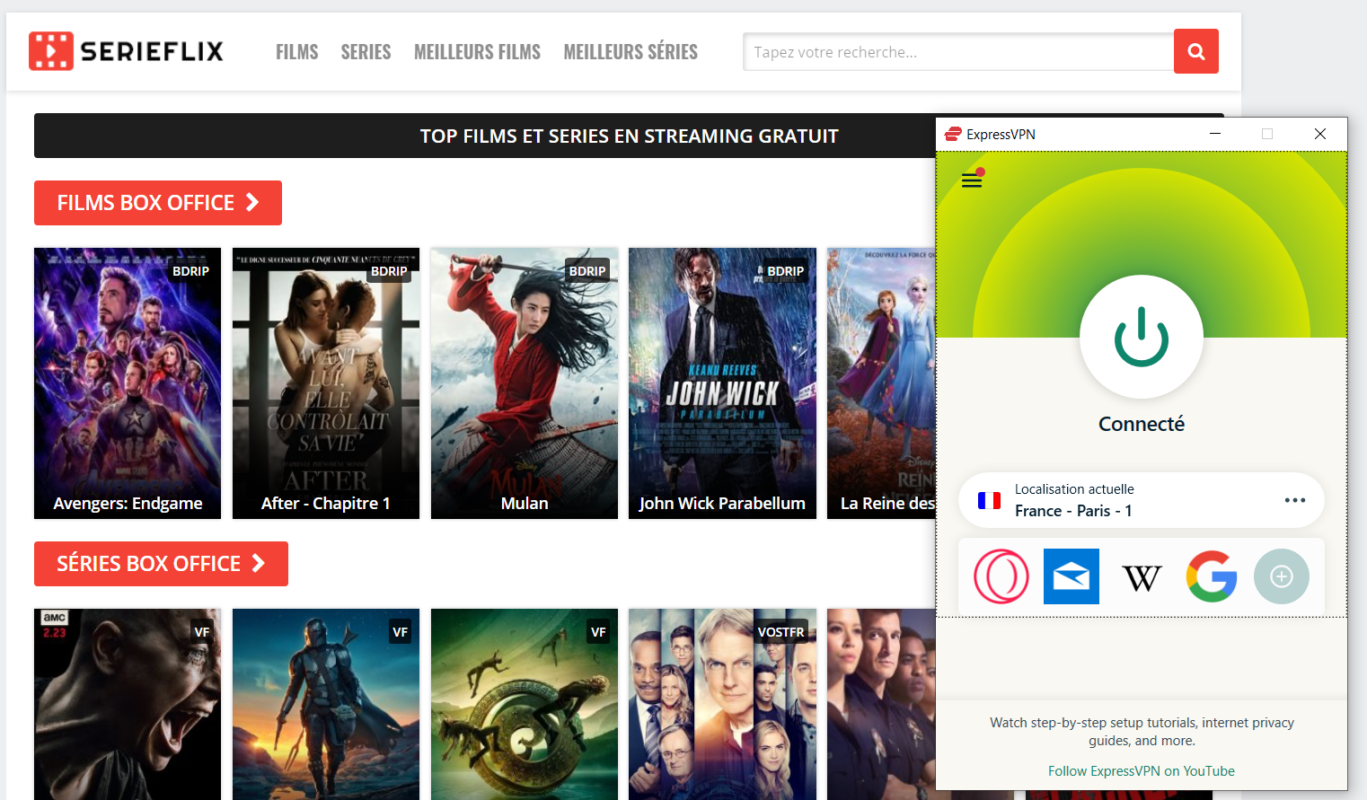Go to MEILLEURS SÉRIES
This screenshot has width=1367, height=800.
pos(630,52)
